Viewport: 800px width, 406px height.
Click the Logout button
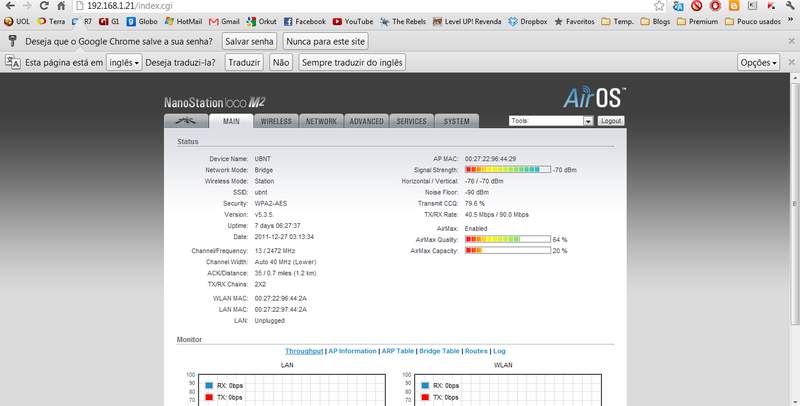tap(611, 121)
